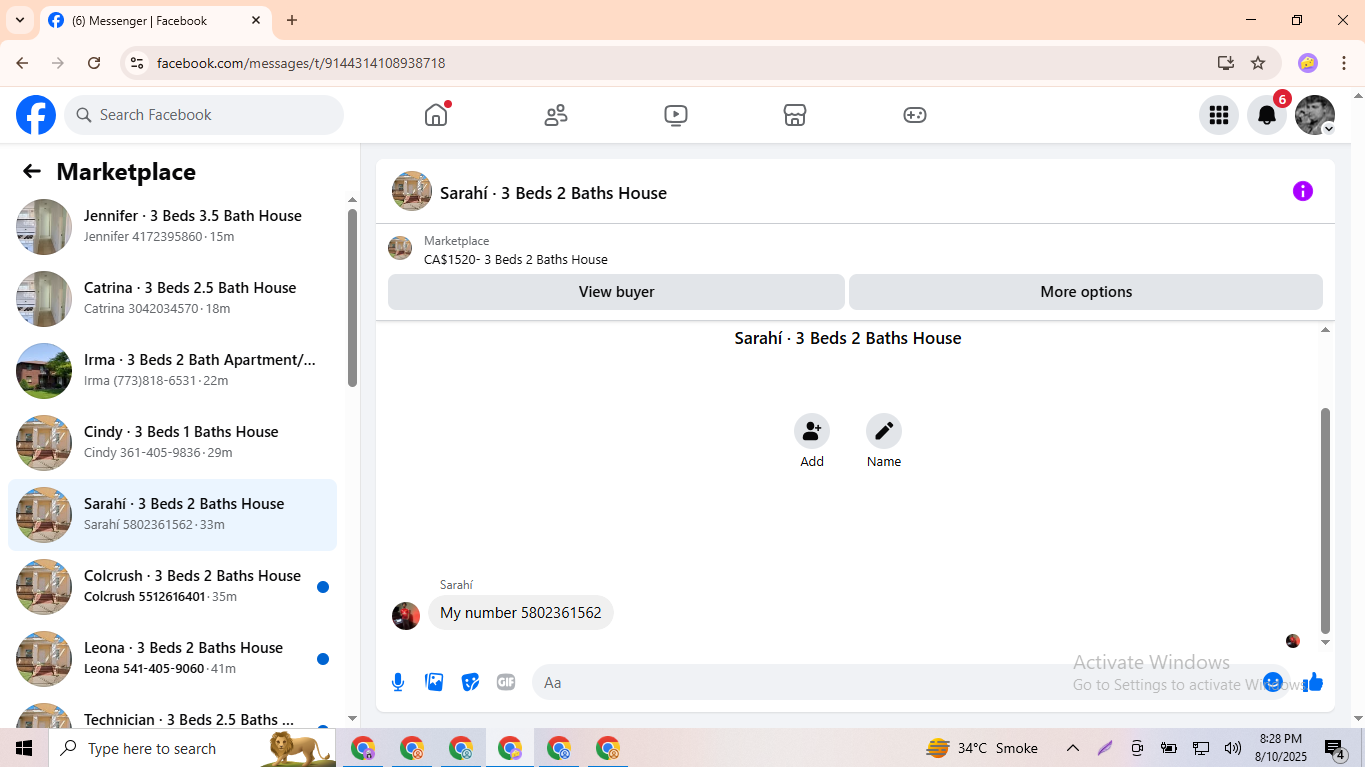The height and width of the screenshot is (767, 1365).
Task: Open a new browser tab
Action: [x=292, y=20]
